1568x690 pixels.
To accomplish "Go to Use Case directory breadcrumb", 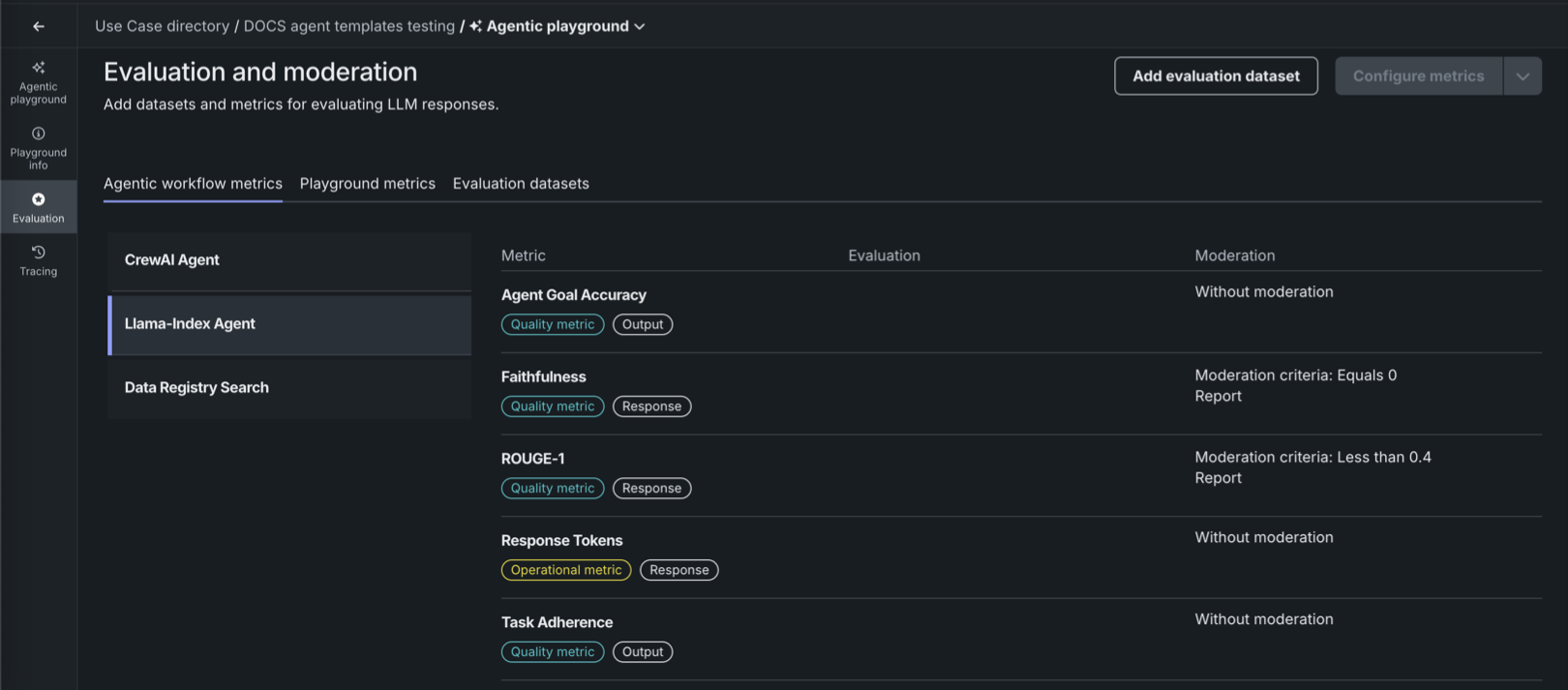I will 162,26.
